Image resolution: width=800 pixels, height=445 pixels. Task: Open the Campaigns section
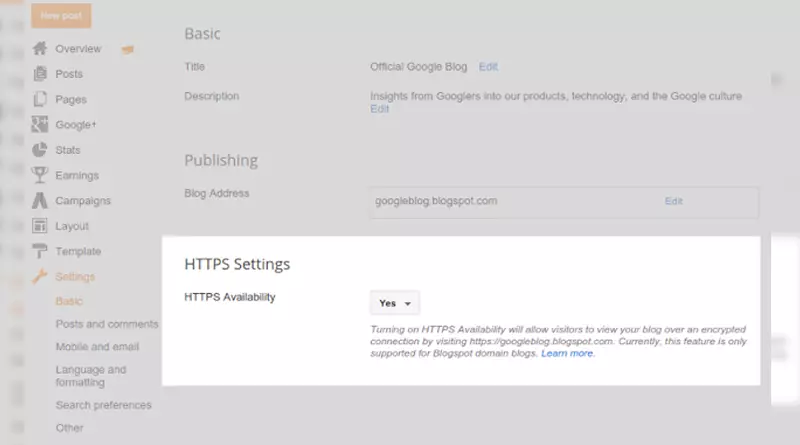[83, 201]
